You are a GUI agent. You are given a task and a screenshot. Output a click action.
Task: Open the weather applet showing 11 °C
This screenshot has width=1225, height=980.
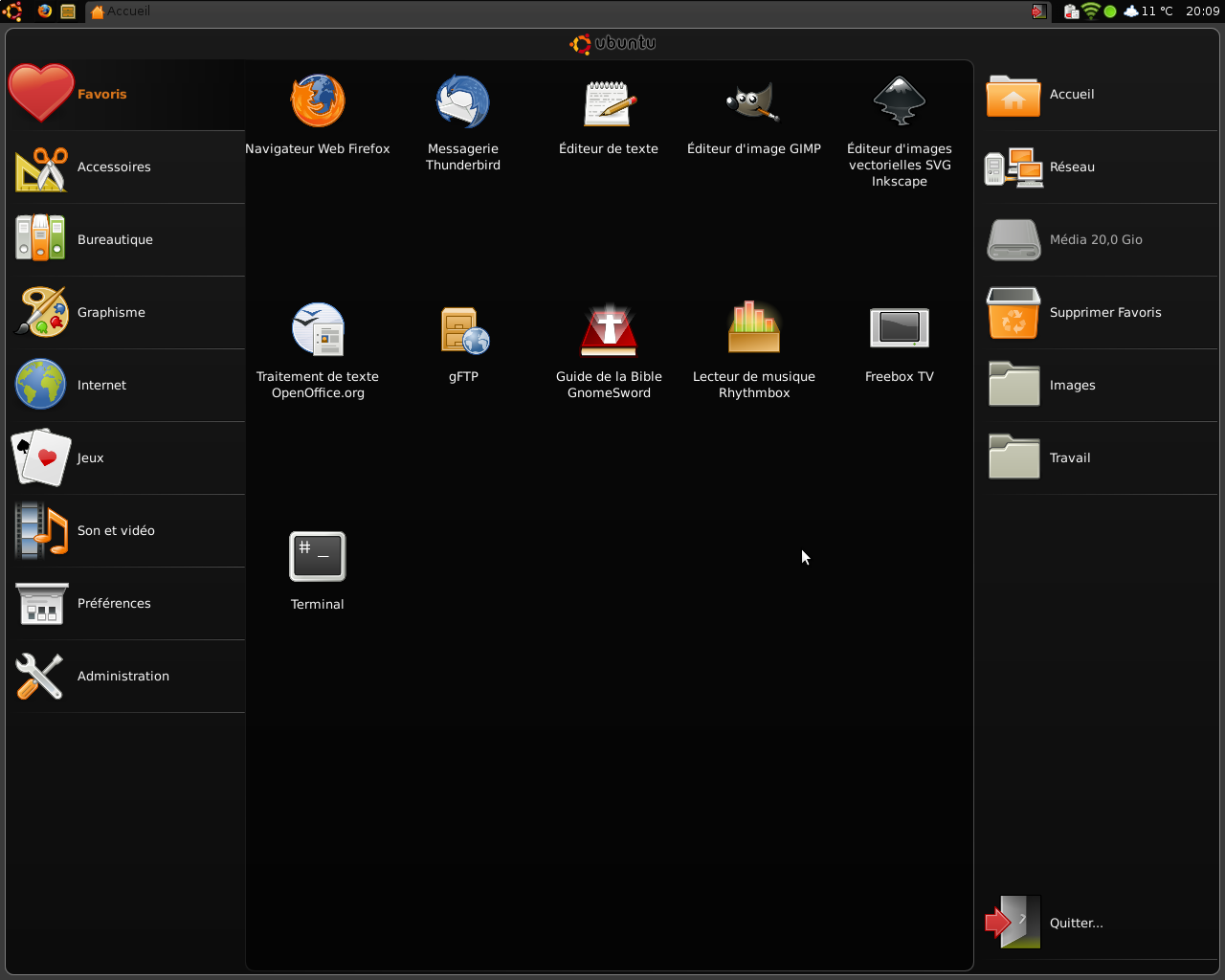tap(1148, 11)
